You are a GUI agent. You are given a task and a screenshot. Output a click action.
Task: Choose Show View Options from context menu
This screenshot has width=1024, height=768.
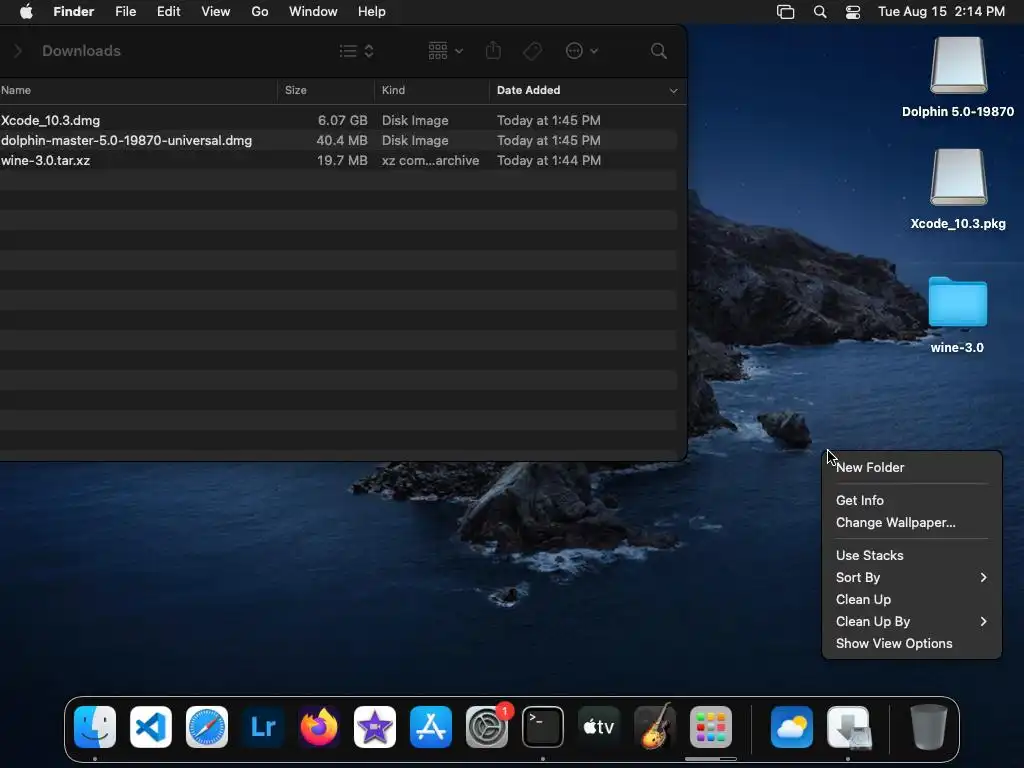[912, 644]
